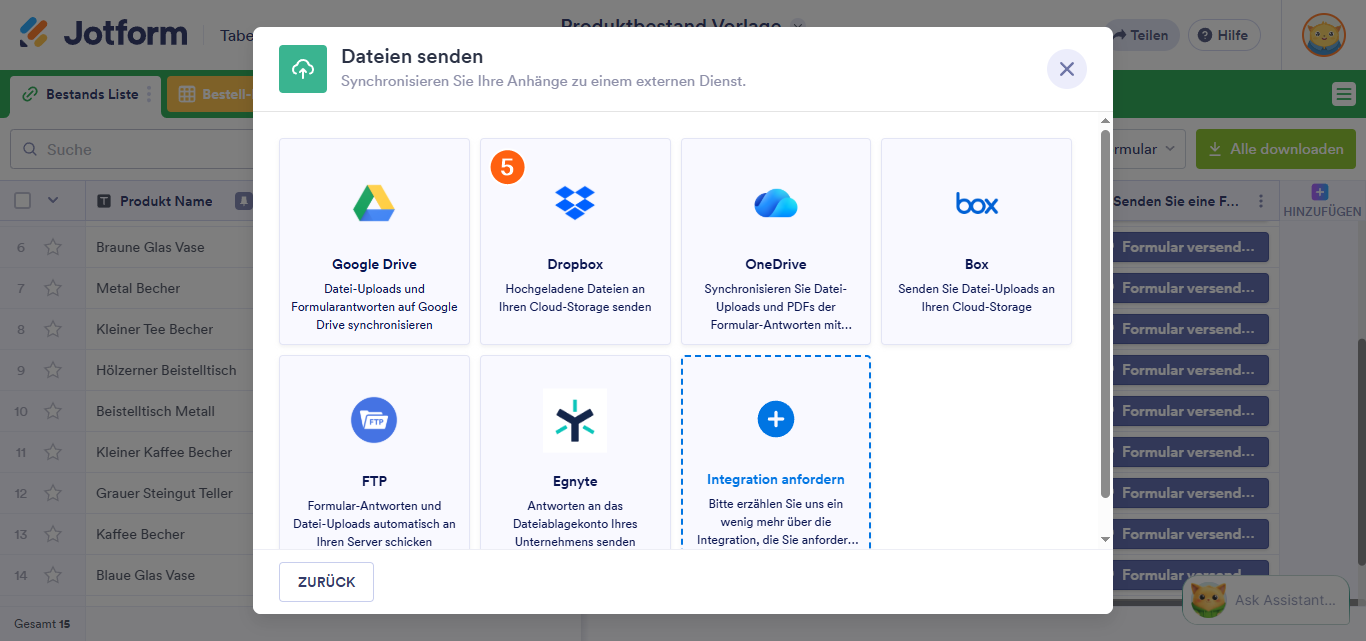
Task: Click the bell icon in Produkt Name header
Action: pyautogui.click(x=243, y=201)
